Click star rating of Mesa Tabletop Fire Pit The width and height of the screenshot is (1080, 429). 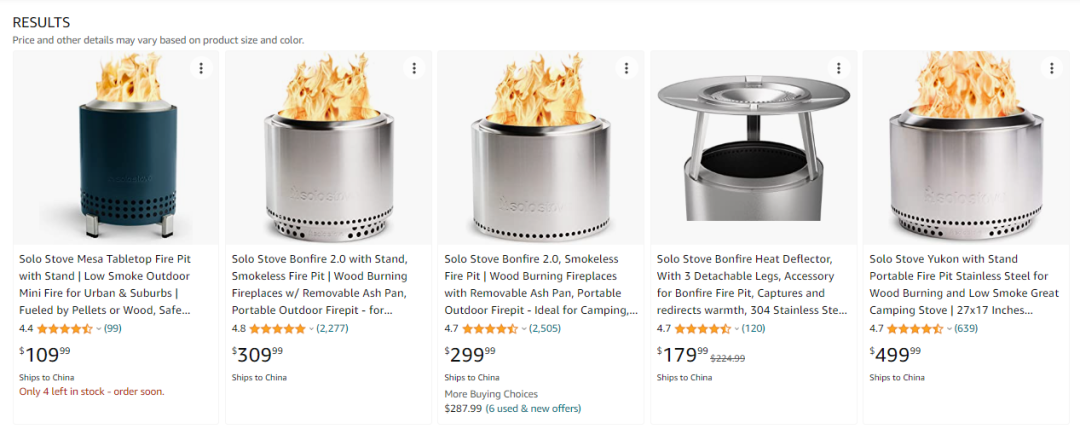65,328
